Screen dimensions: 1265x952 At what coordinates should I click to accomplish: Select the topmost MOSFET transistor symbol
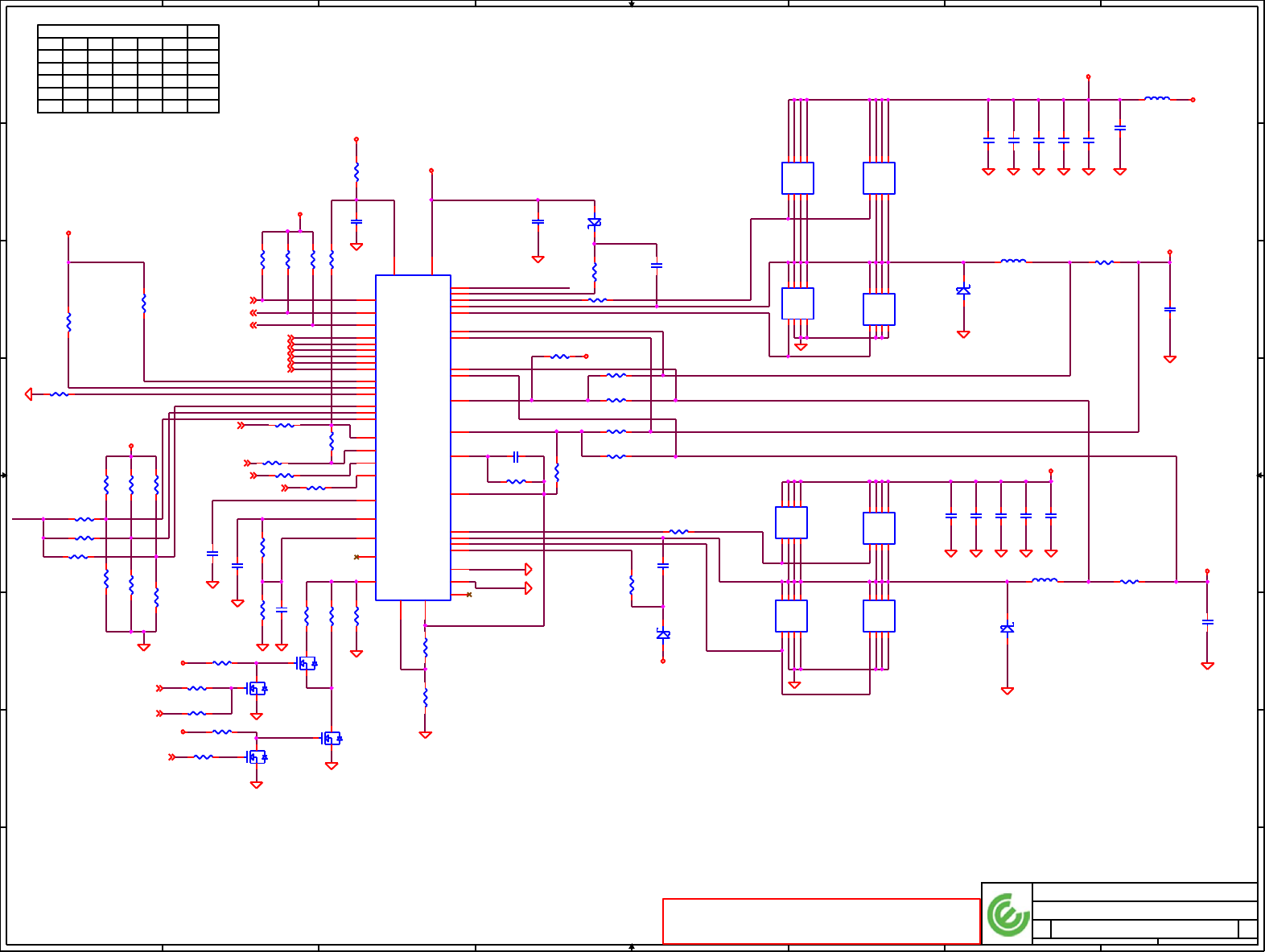coord(307,663)
